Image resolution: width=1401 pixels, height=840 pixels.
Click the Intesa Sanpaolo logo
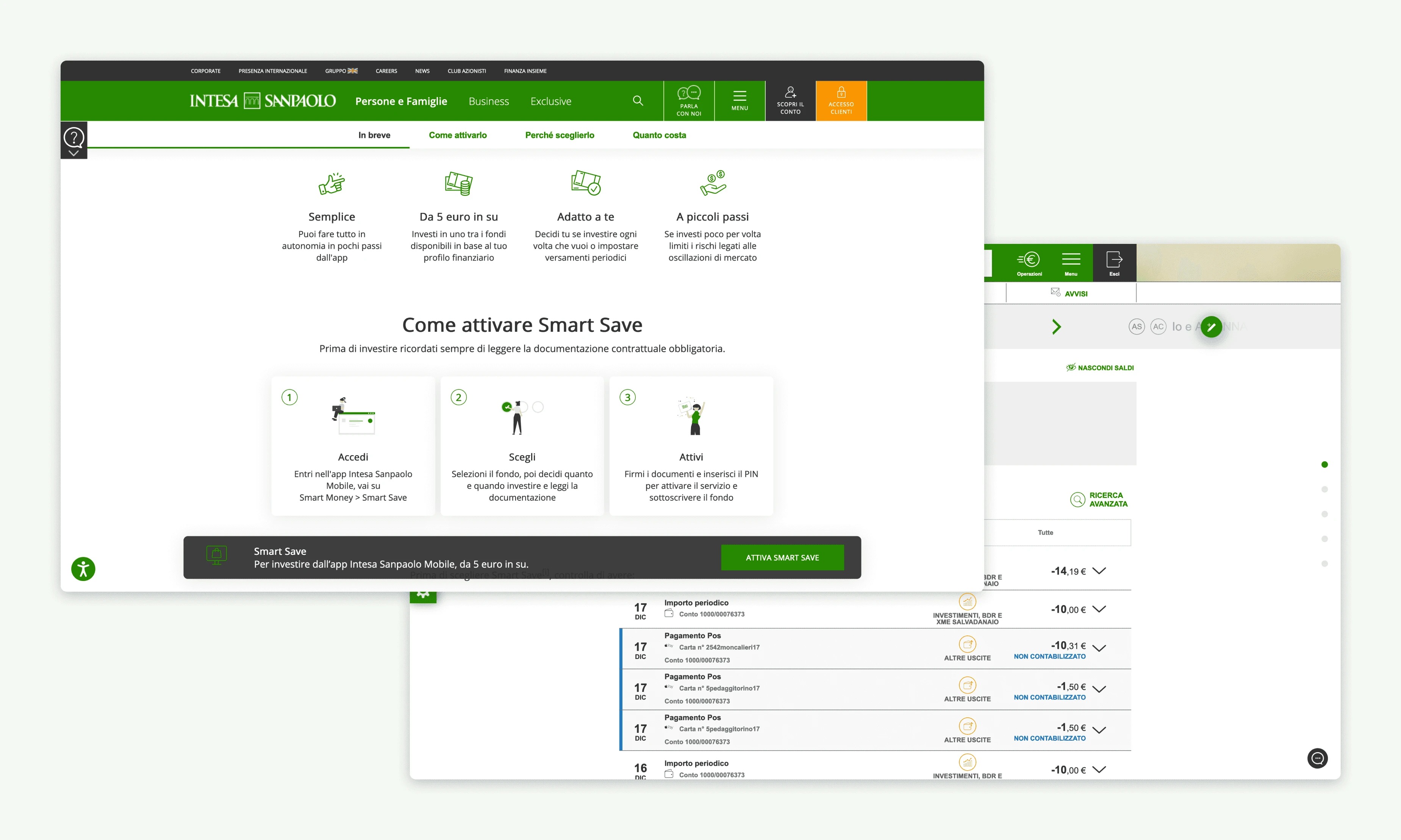[x=263, y=101]
